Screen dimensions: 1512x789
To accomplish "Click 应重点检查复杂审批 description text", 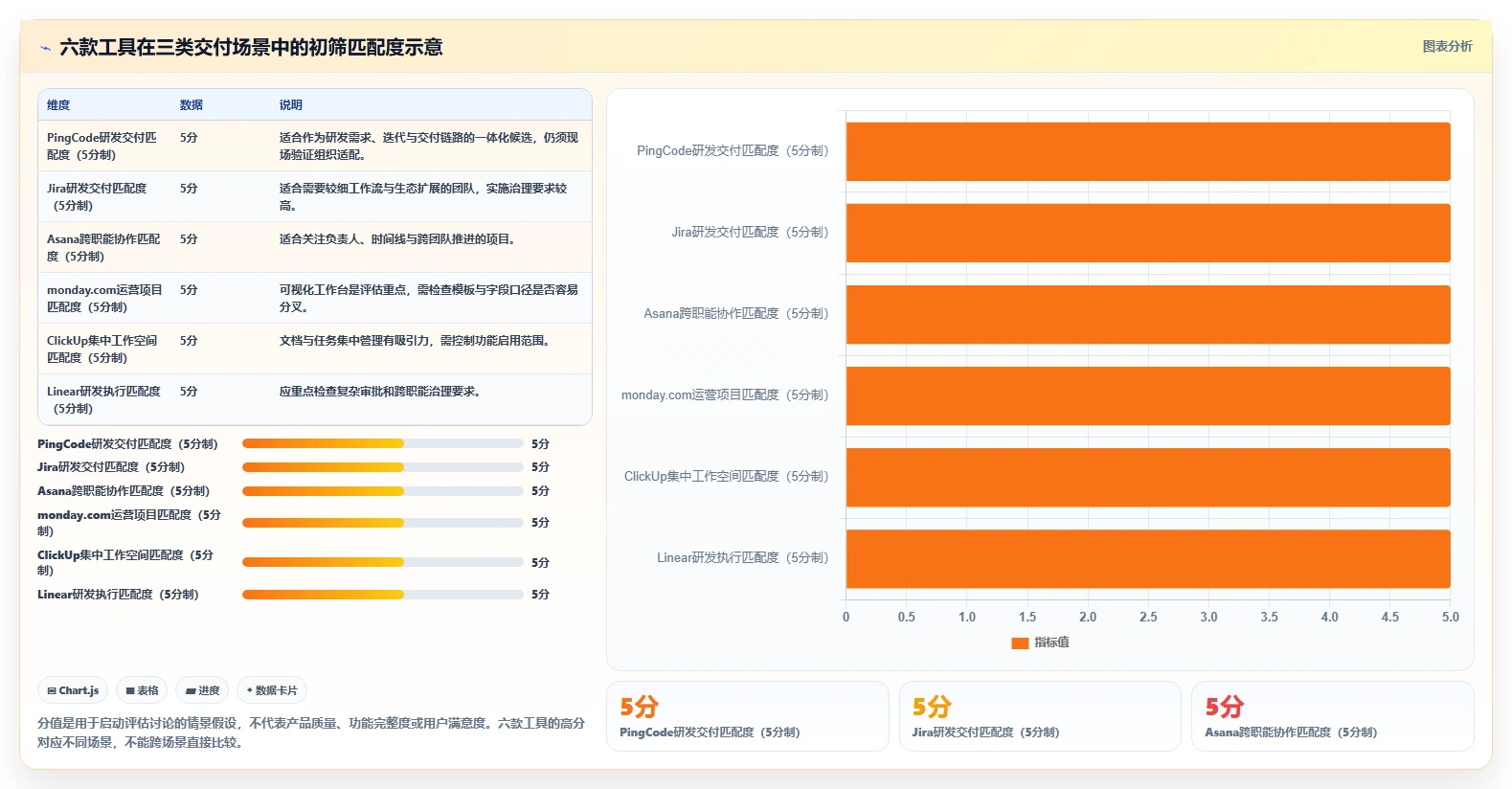I will point(383,392).
